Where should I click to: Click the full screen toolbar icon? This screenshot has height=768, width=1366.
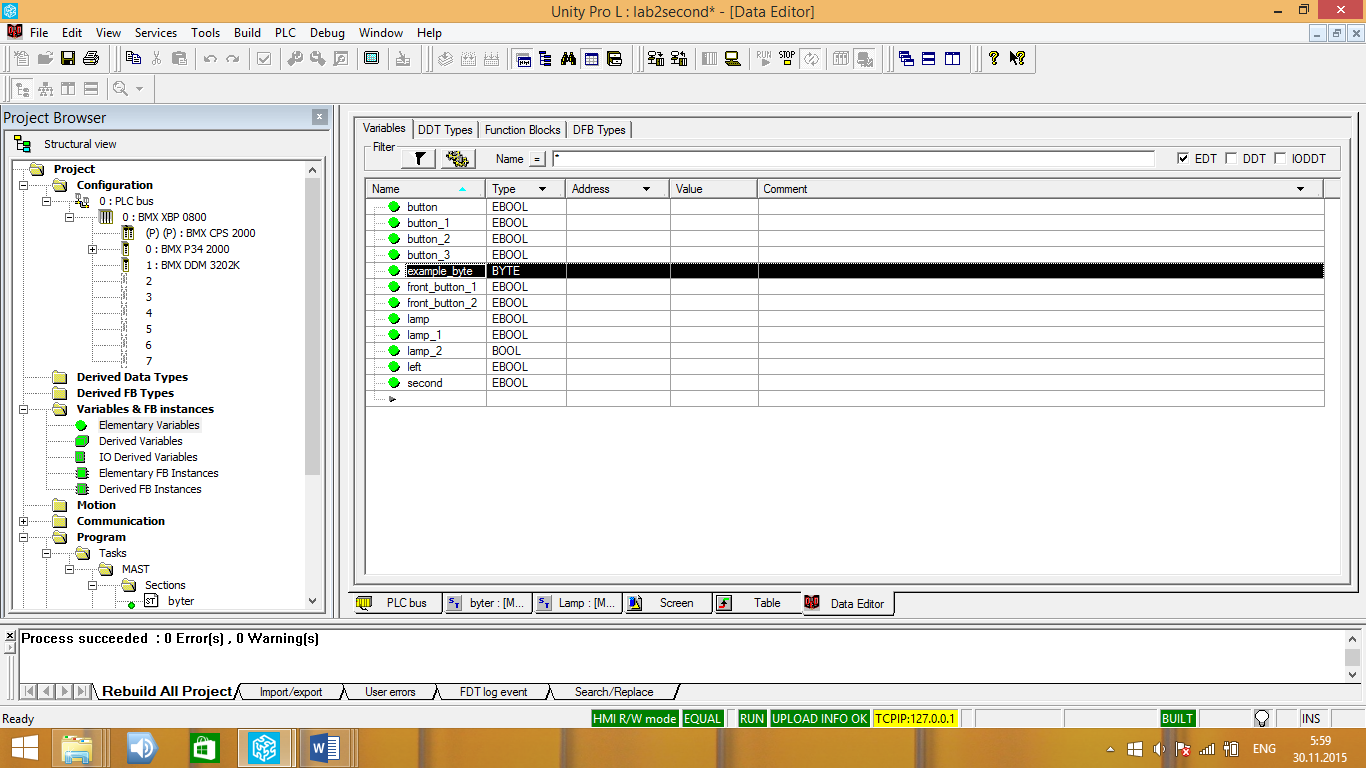pyautogui.click(x=372, y=58)
